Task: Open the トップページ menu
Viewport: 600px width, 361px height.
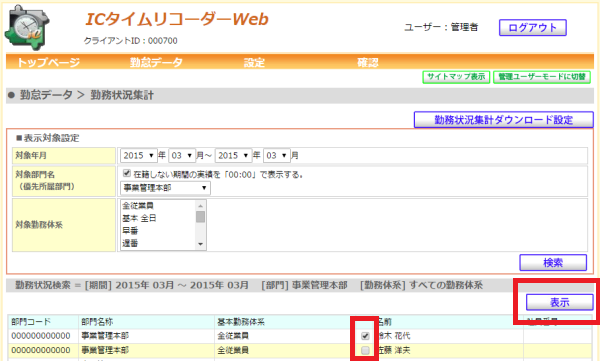Action: tap(48, 62)
